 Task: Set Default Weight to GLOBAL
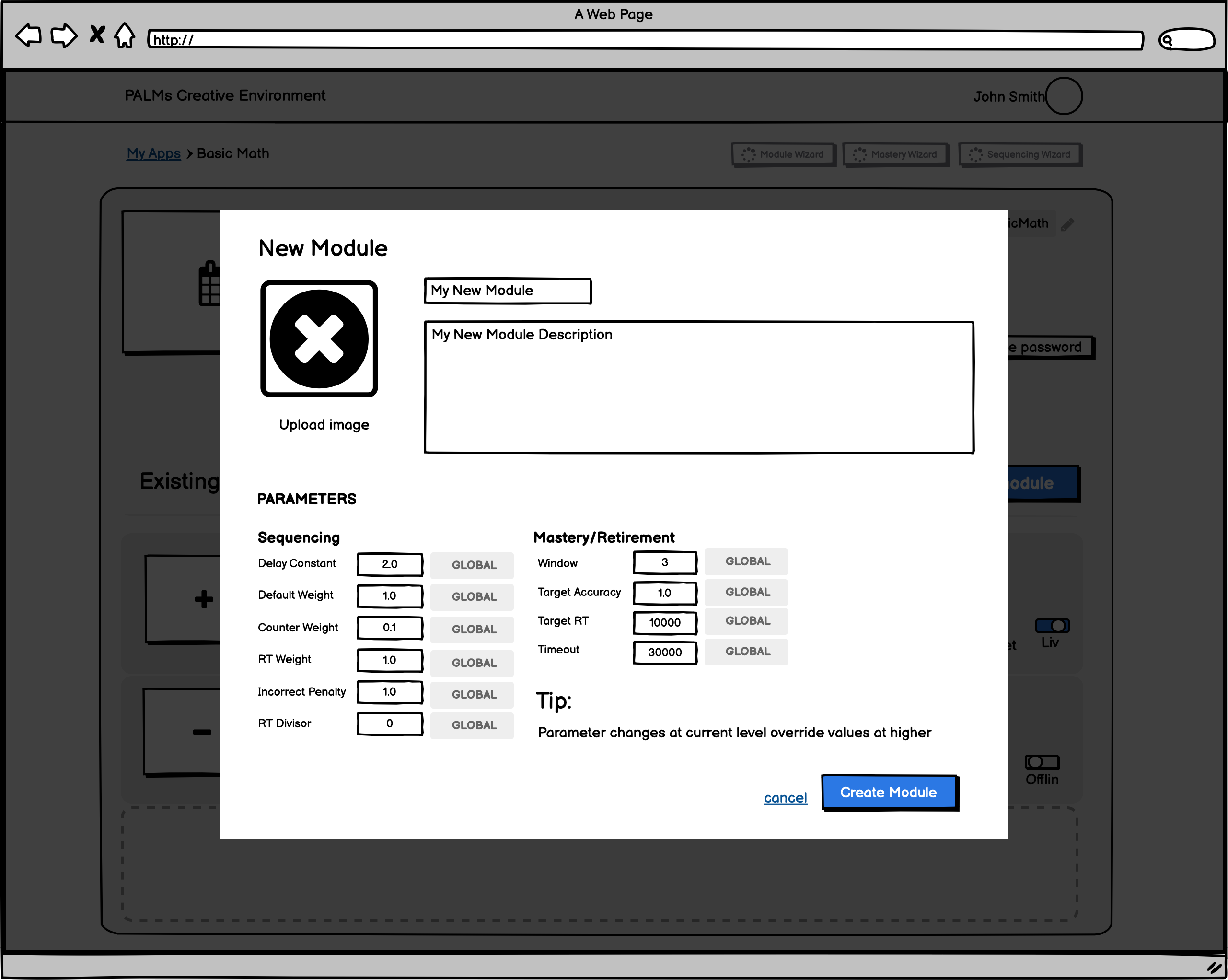click(x=472, y=597)
